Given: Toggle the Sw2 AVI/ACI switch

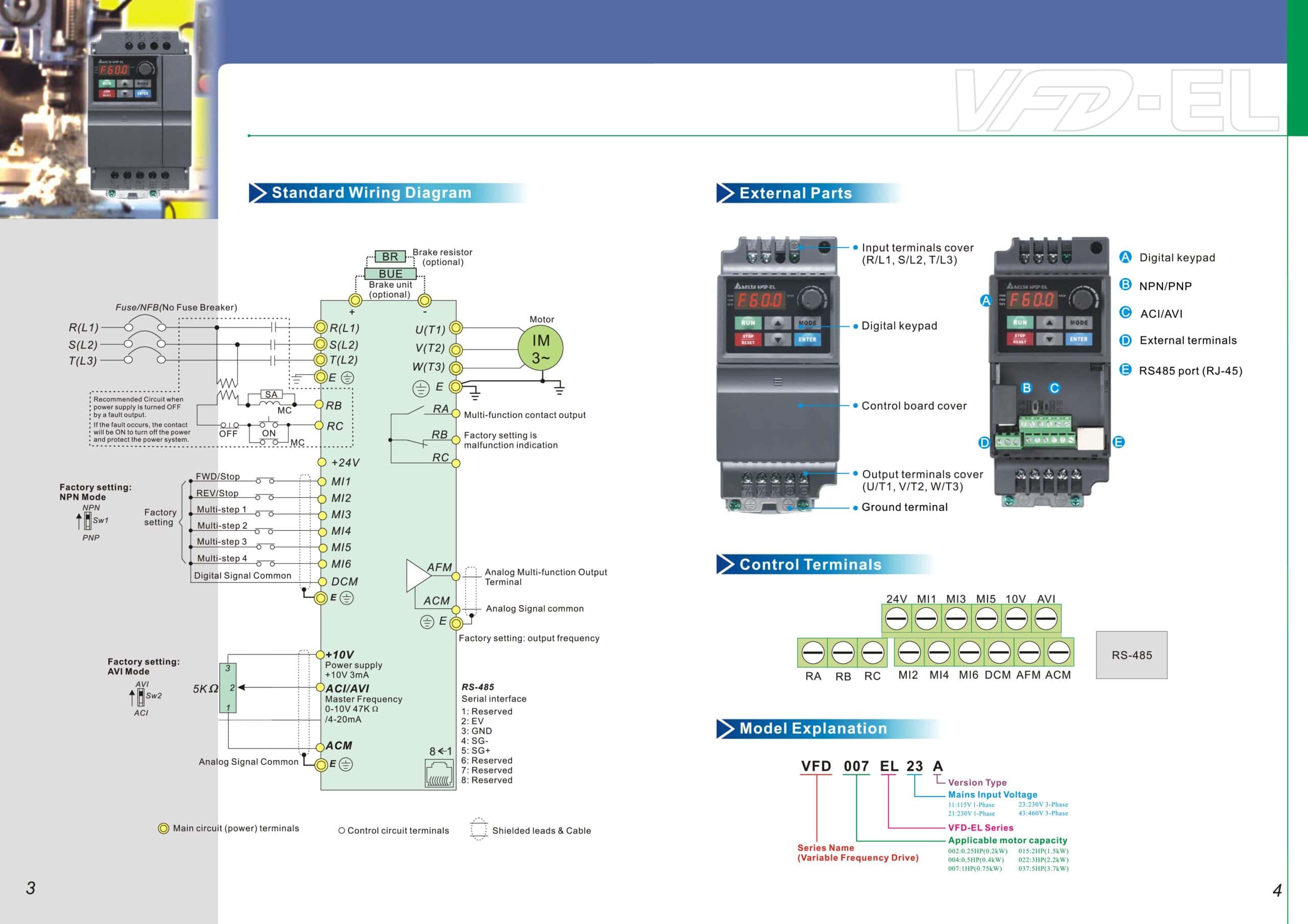Looking at the screenshot, I should coord(141,696).
